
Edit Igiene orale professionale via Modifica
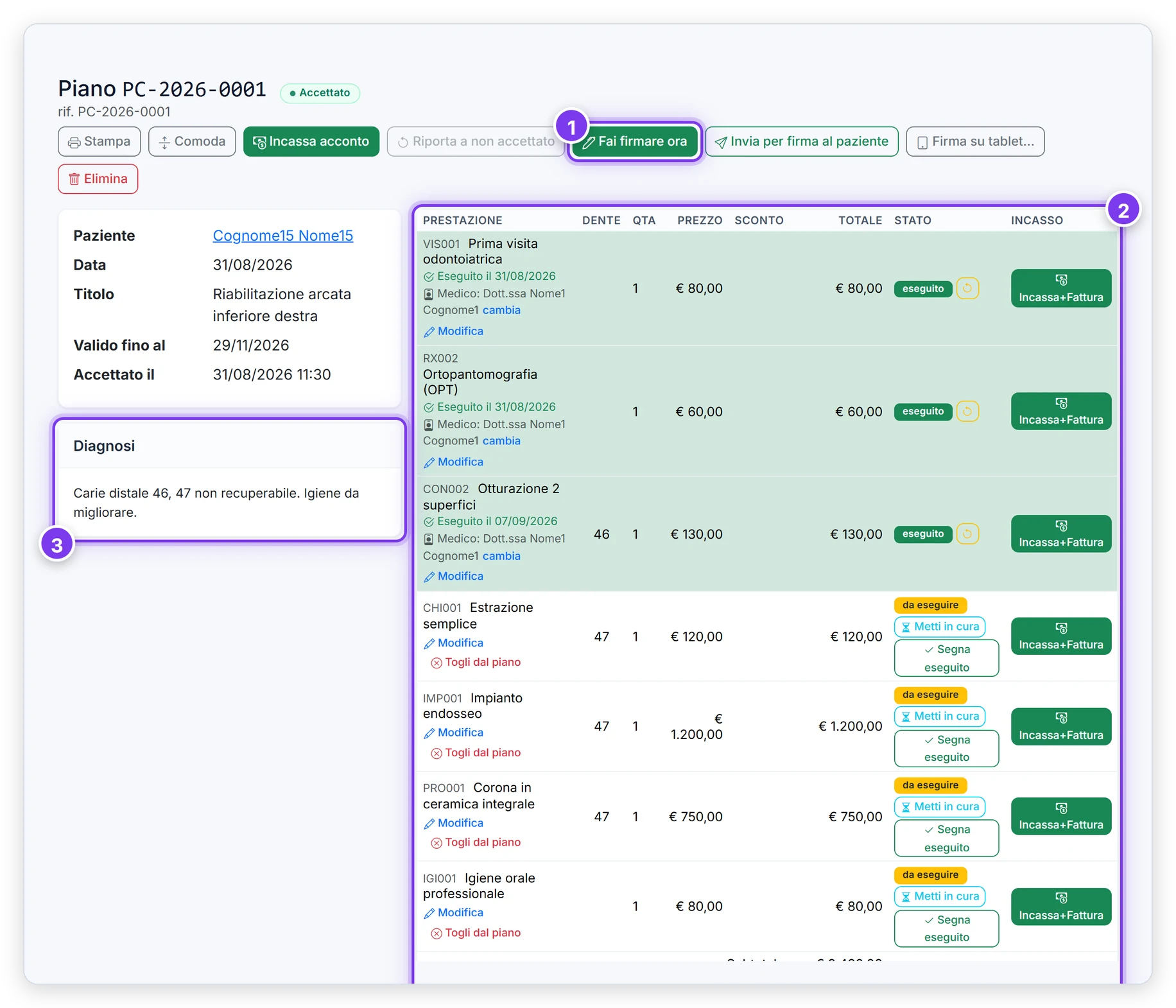coord(454,913)
